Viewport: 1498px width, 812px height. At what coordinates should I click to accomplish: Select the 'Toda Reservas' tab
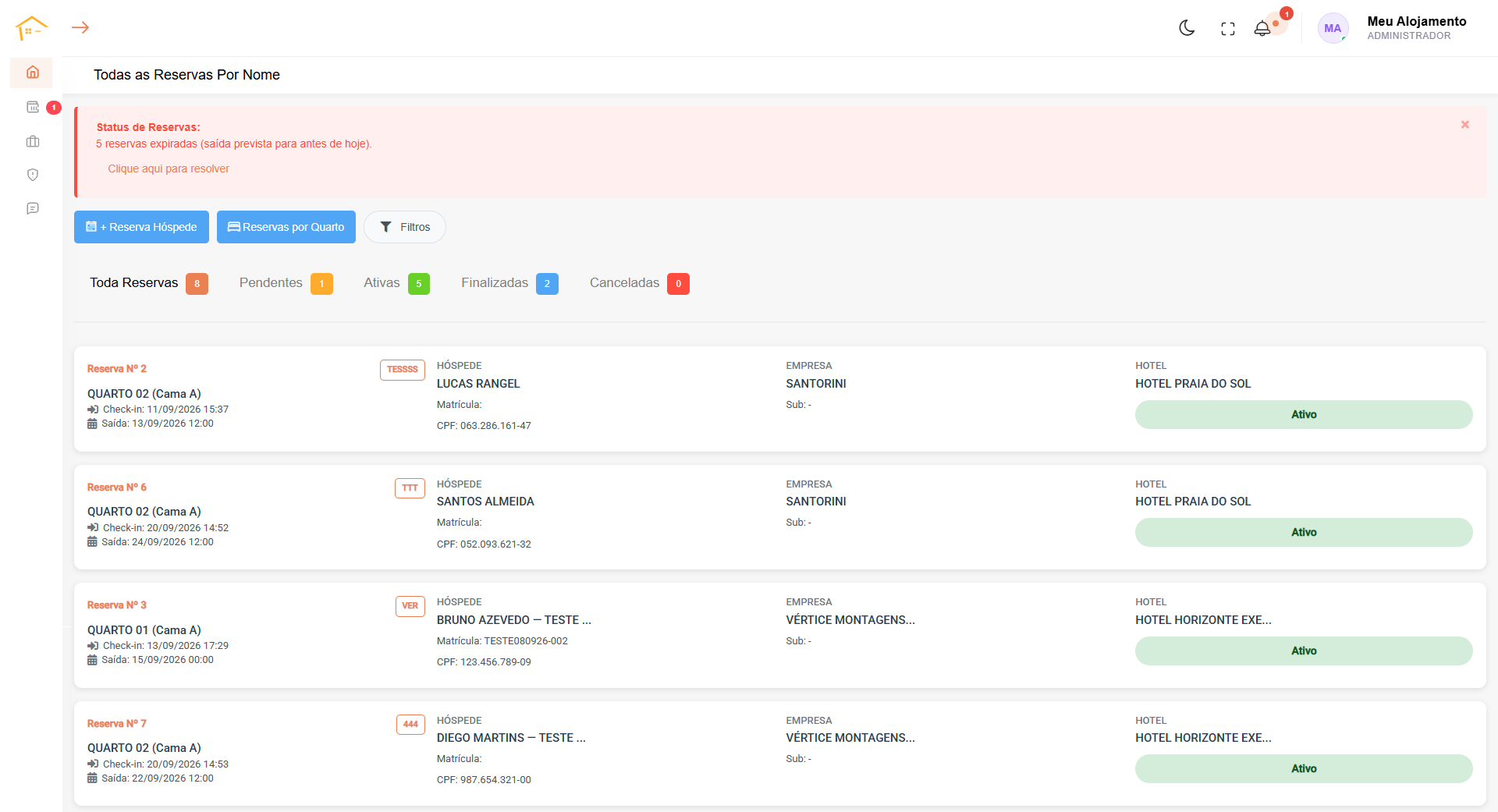click(148, 283)
